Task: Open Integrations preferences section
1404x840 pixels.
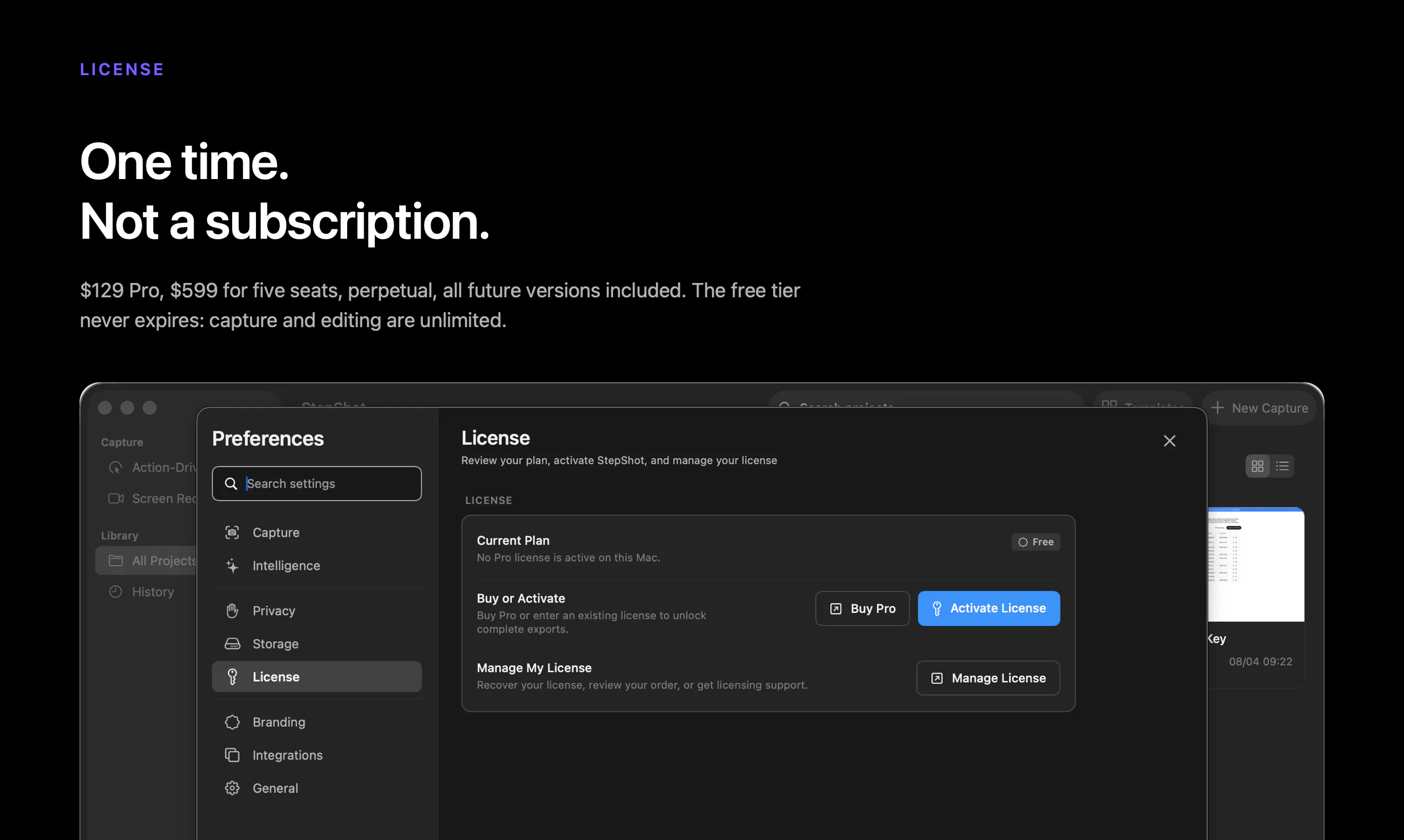Action: coord(317,755)
